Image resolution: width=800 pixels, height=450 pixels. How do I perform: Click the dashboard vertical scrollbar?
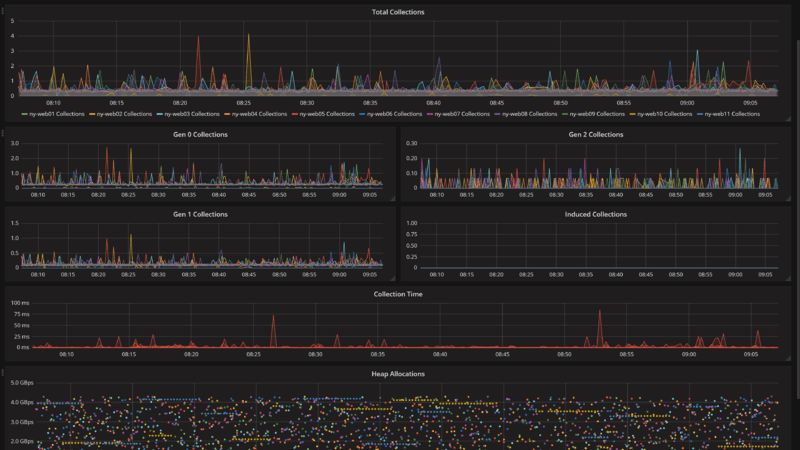pyautogui.click(x=797, y=219)
